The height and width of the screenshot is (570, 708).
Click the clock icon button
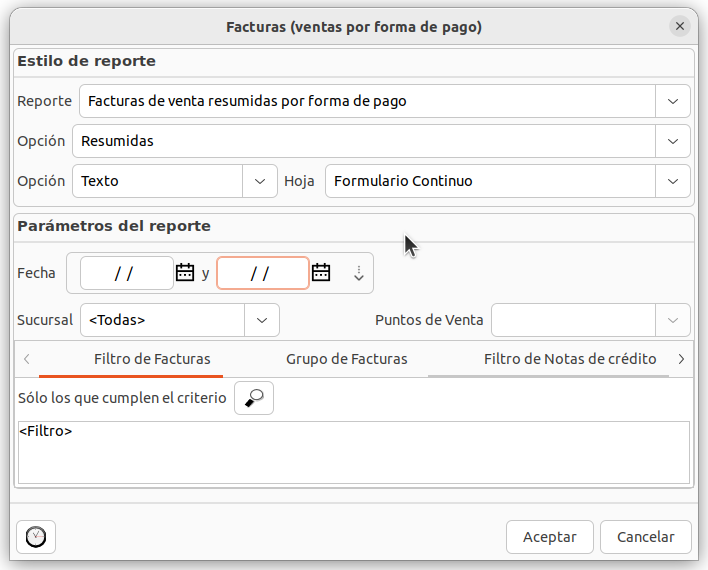pos(36,537)
